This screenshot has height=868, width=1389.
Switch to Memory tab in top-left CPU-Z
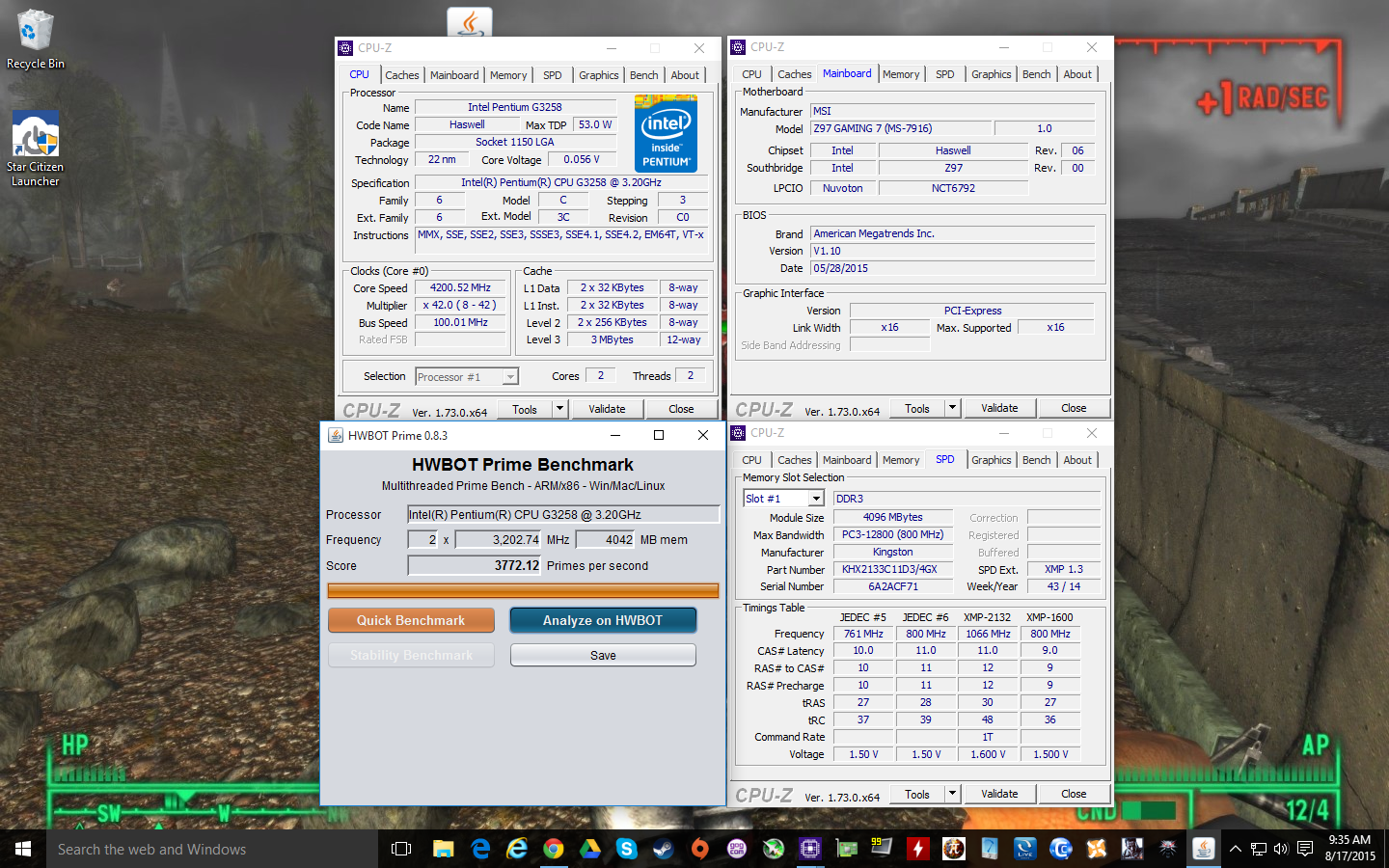point(508,75)
